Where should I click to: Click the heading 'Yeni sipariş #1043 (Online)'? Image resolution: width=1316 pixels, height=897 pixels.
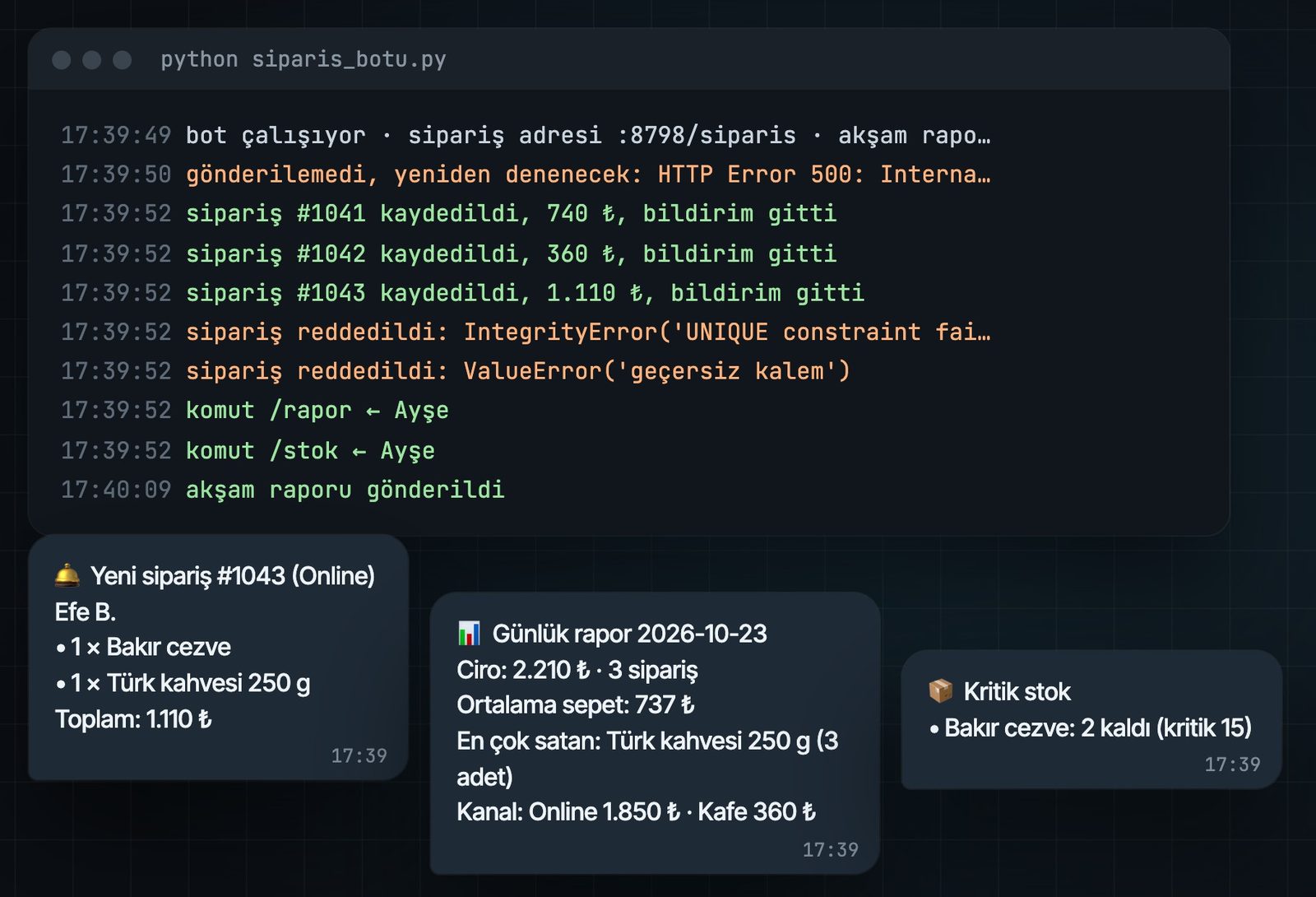(x=233, y=576)
